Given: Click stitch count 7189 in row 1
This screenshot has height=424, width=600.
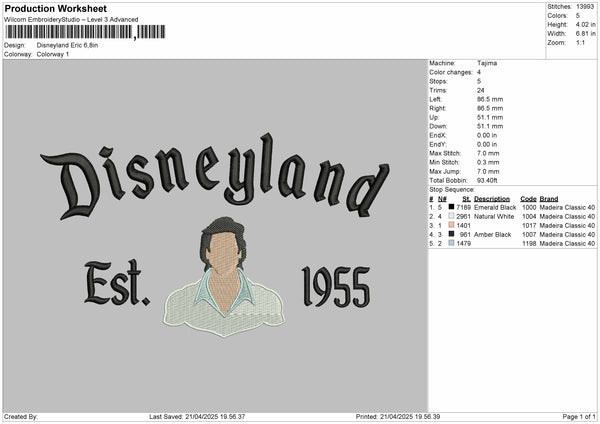Looking at the screenshot, I should coord(463,207).
